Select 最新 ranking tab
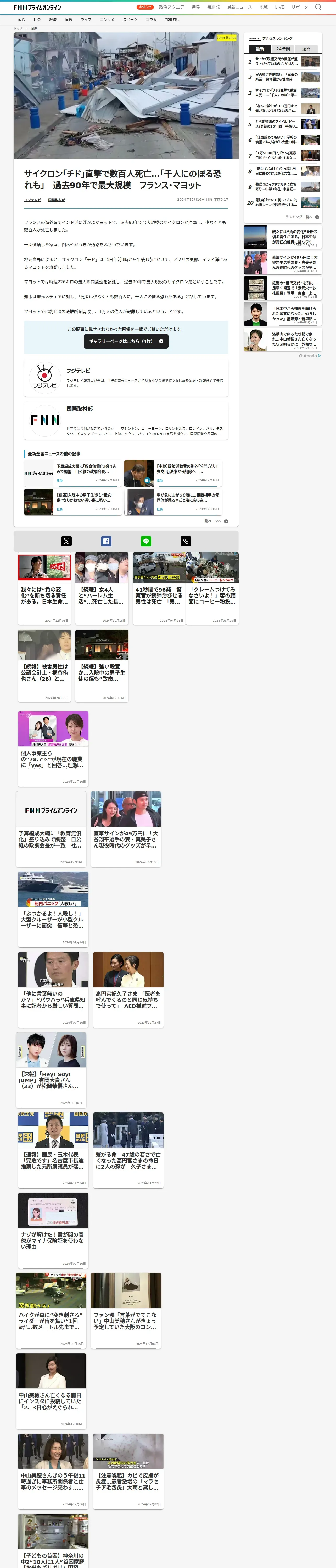This screenshot has height=1568, width=336. pyautogui.click(x=260, y=49)
